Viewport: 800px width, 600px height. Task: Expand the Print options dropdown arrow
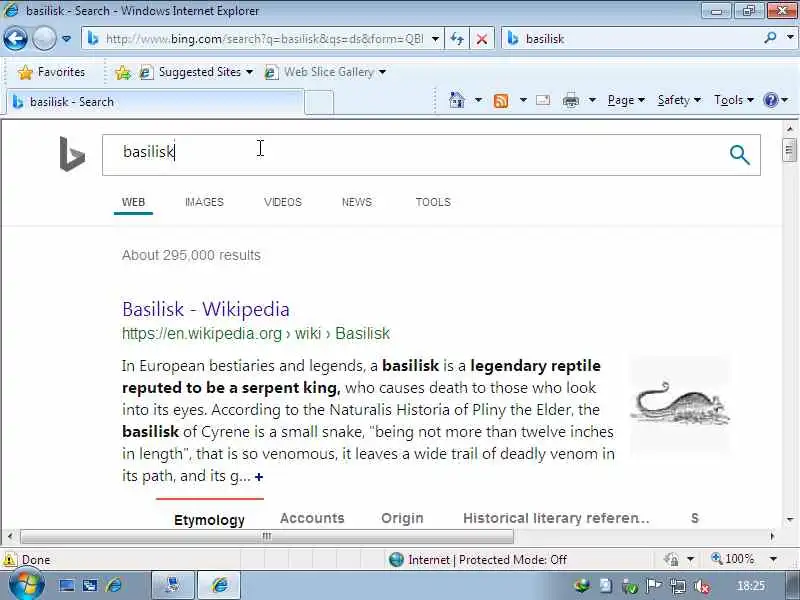tap(592, 100)
